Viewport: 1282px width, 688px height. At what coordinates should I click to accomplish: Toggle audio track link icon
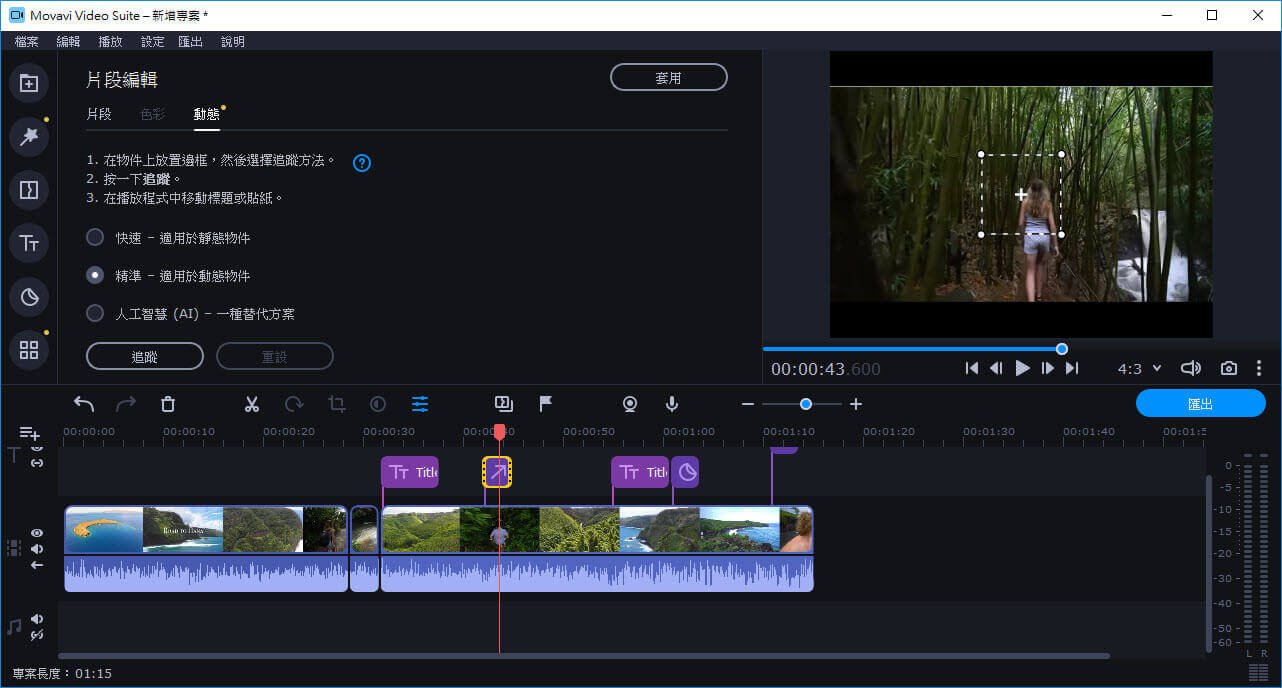37,635
